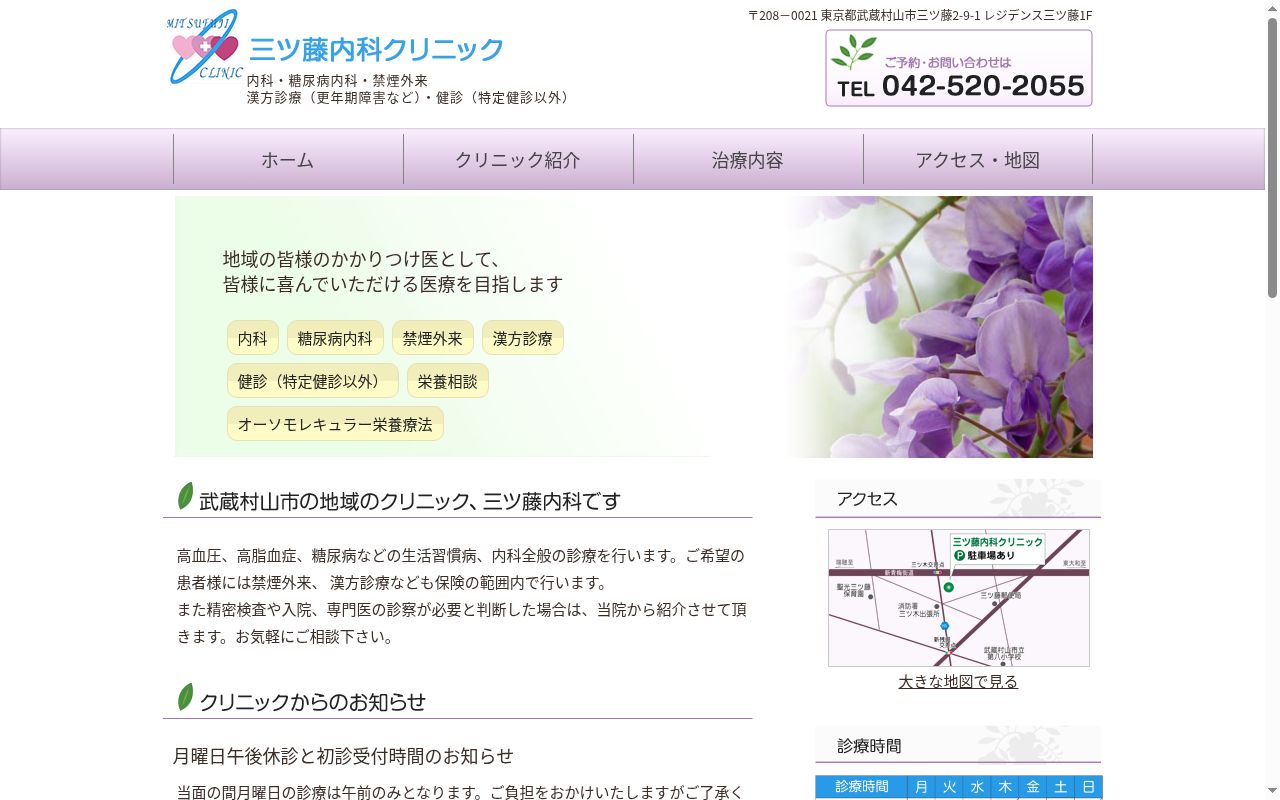Click the address text 〒208-0021 東京都武蔵村山市
The width and height of the screenshot is (1280, 800).
click(x=920, y=15)
